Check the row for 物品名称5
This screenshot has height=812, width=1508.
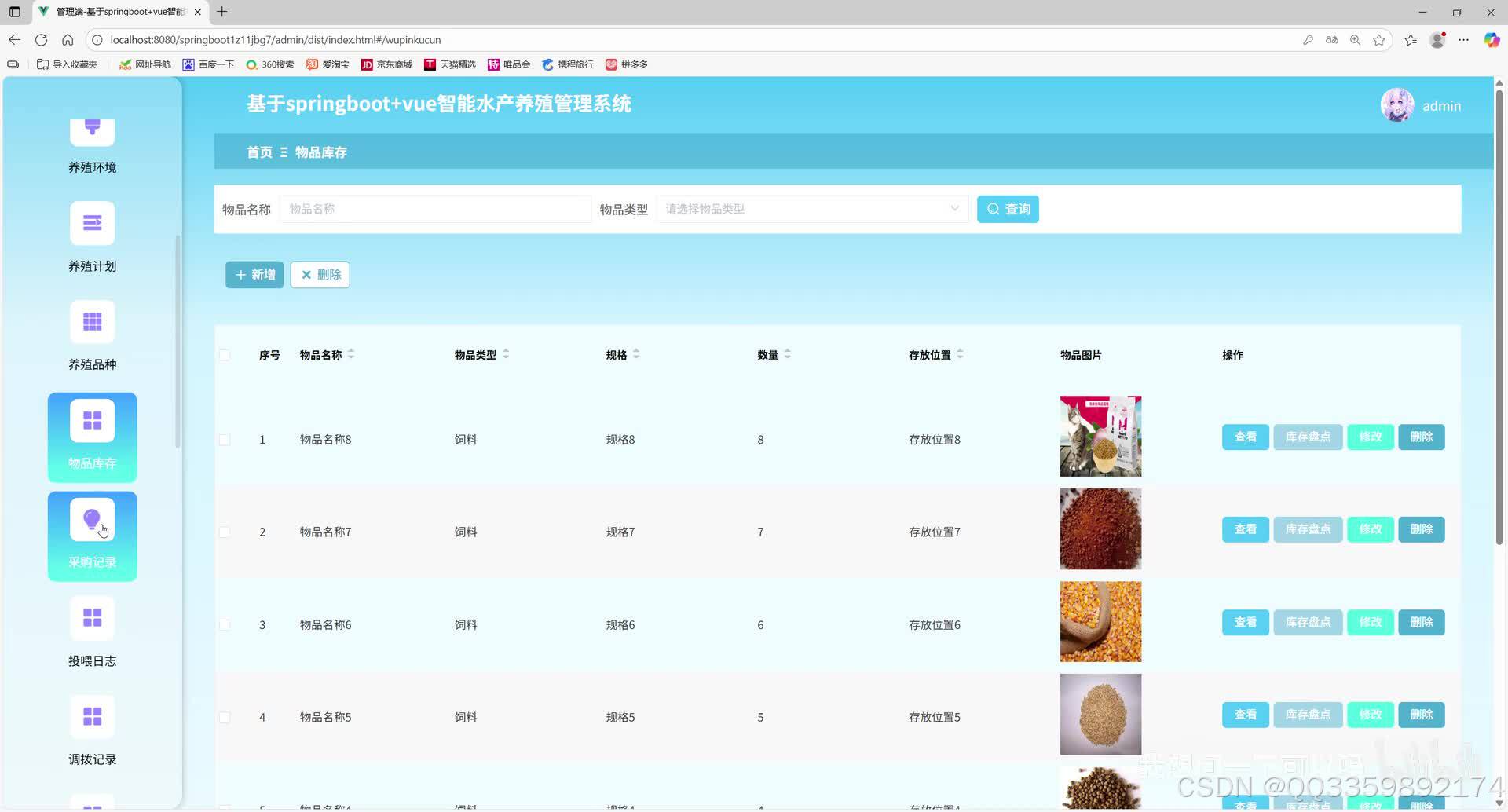click(225, 718)
